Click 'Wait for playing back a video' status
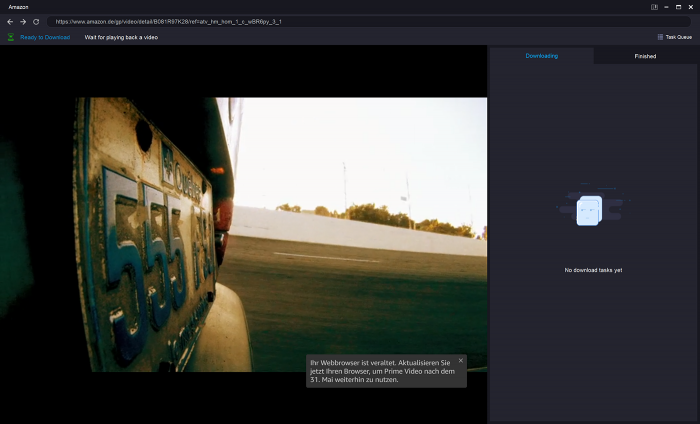This screenshot has width=700, height=424. pyautogui.click(x=121, y=37)
